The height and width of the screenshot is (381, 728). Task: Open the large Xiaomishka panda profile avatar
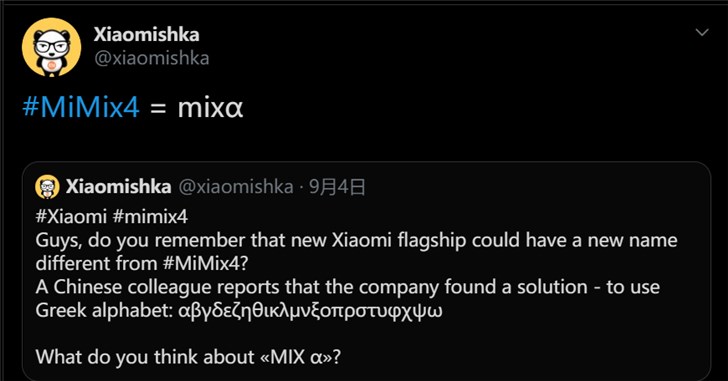[52, 47]
